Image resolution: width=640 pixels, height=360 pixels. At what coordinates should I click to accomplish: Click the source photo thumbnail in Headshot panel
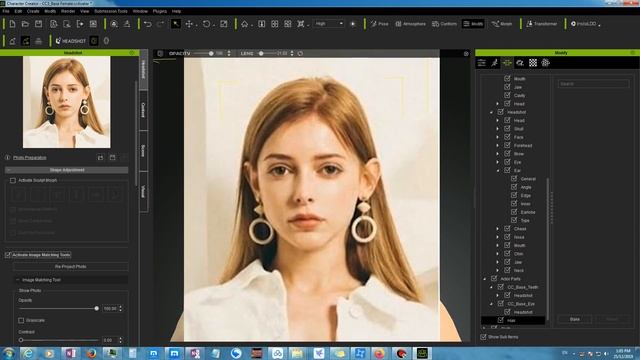coord(67,102)
